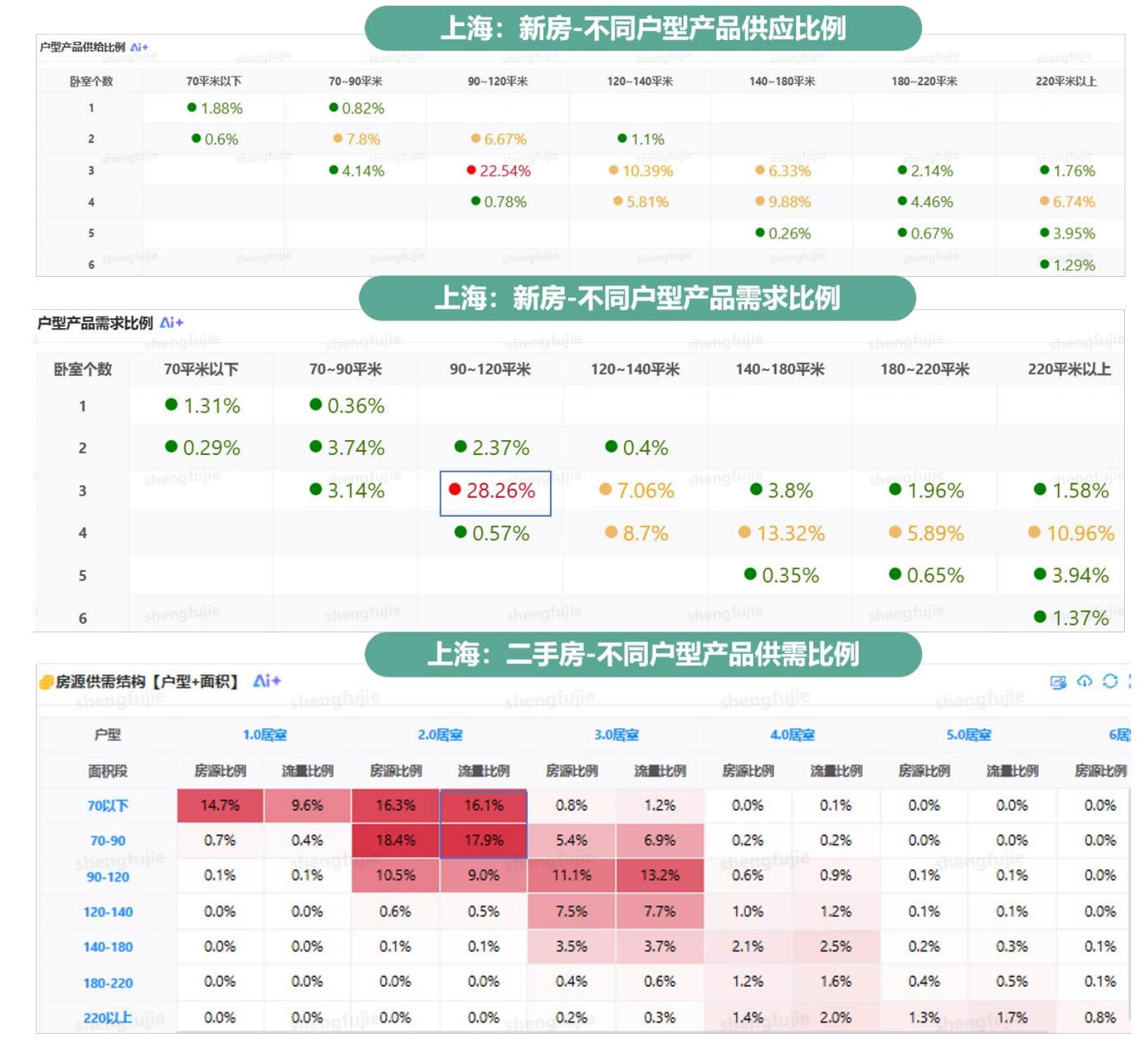
Task: Click the Ai+ icon beside 户型产品供给比例
Action: (x=139, y=47)
